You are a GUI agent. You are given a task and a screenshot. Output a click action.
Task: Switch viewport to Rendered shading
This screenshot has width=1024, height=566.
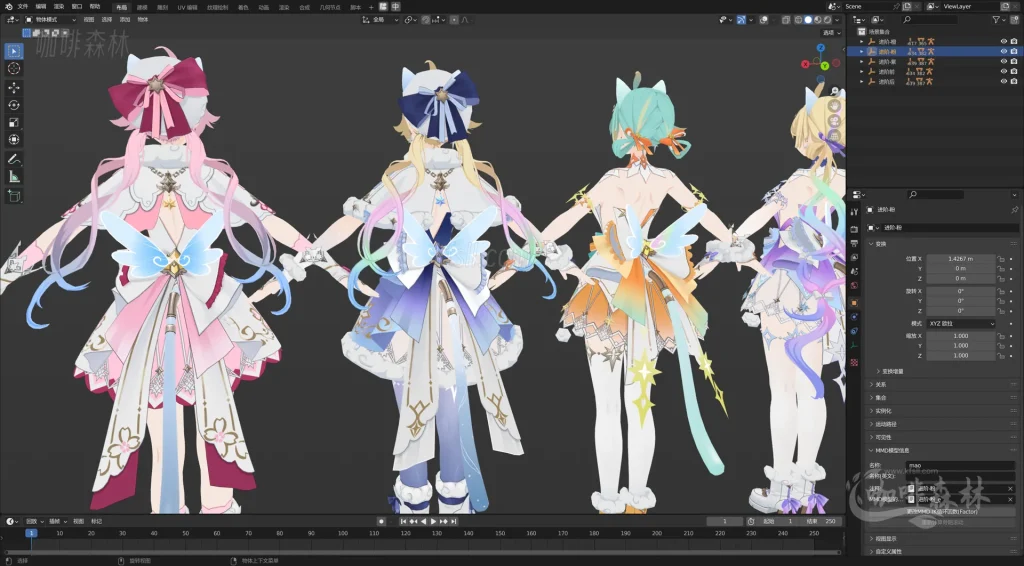[x=827, y=20]
